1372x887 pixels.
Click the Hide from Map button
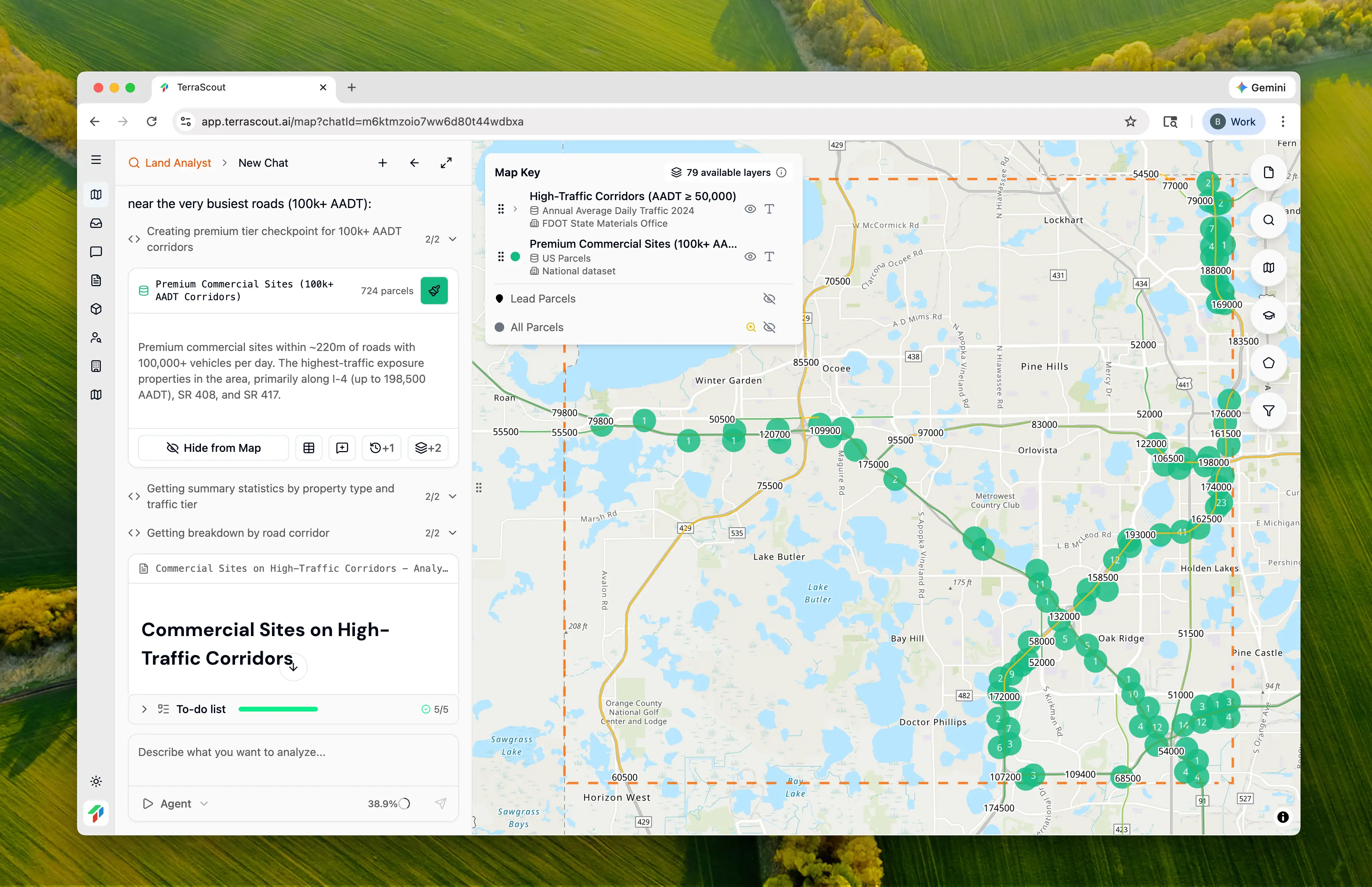click(214, 447)
